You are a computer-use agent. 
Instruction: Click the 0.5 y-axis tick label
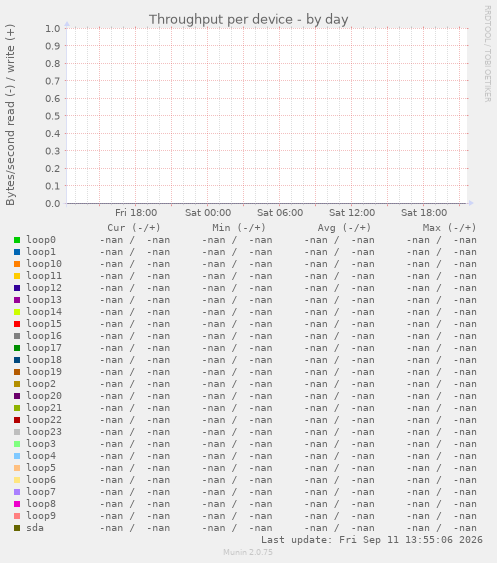[x=52, y=116]
